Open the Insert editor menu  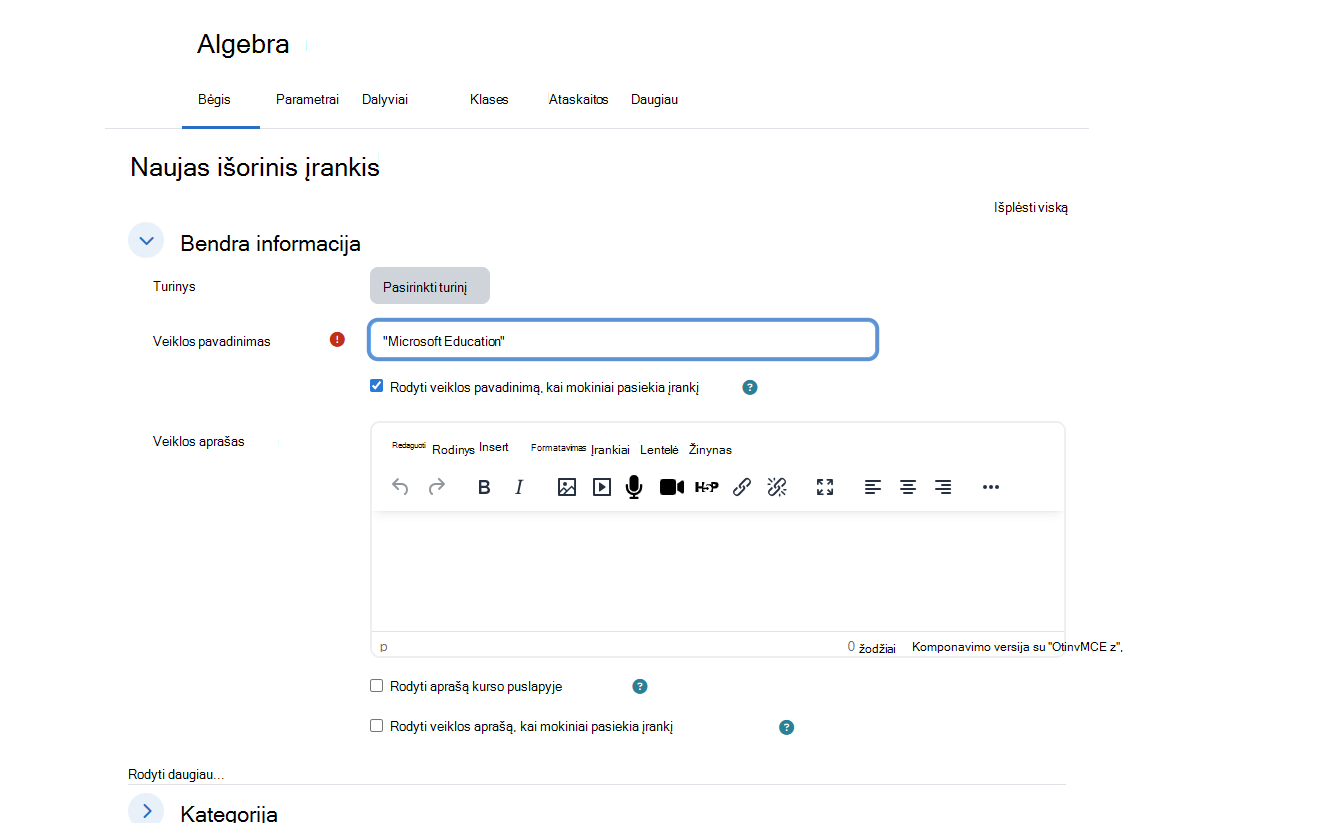click(494, 447)
